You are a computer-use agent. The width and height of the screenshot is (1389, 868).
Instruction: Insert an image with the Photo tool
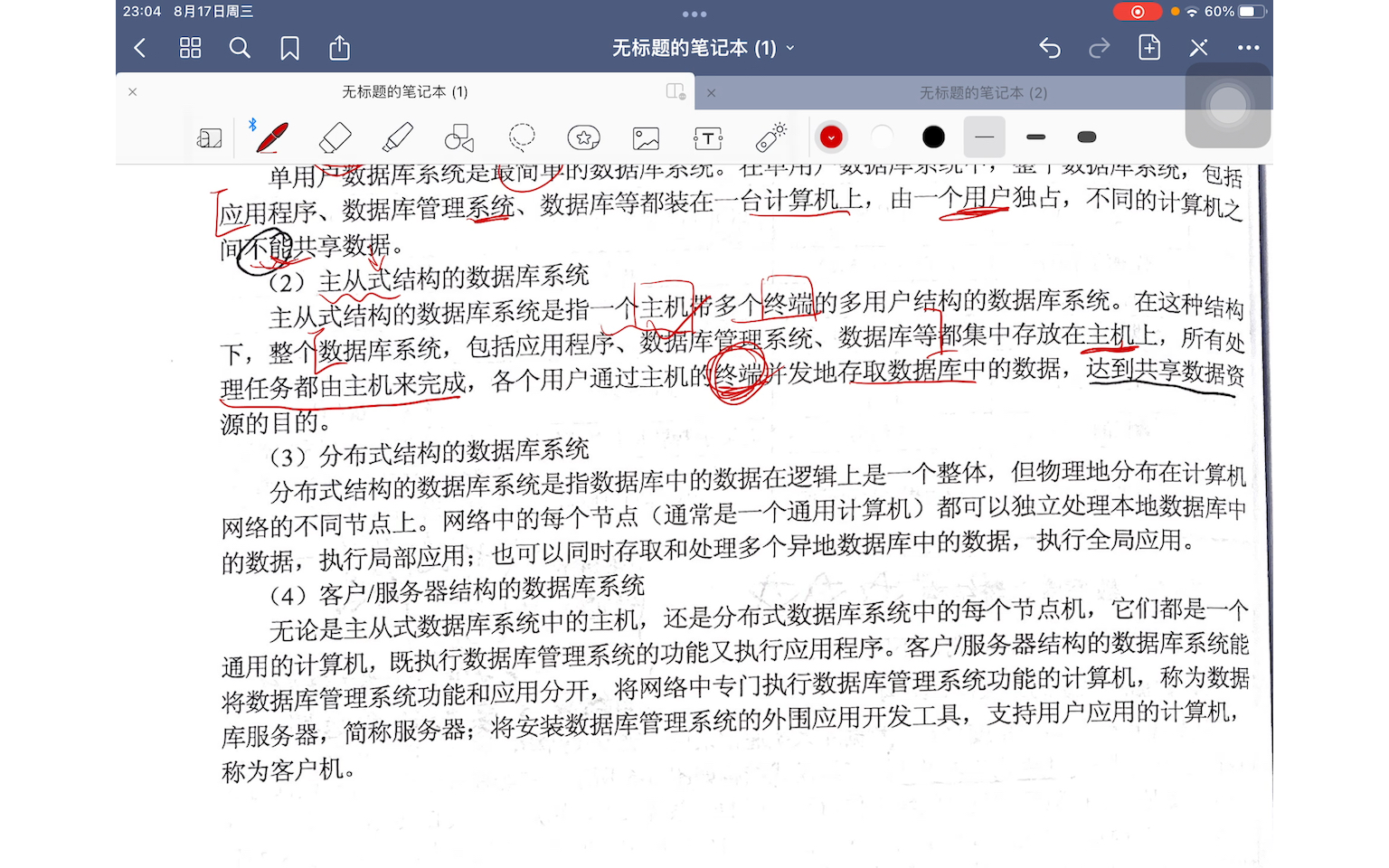(x=646, y=138)
